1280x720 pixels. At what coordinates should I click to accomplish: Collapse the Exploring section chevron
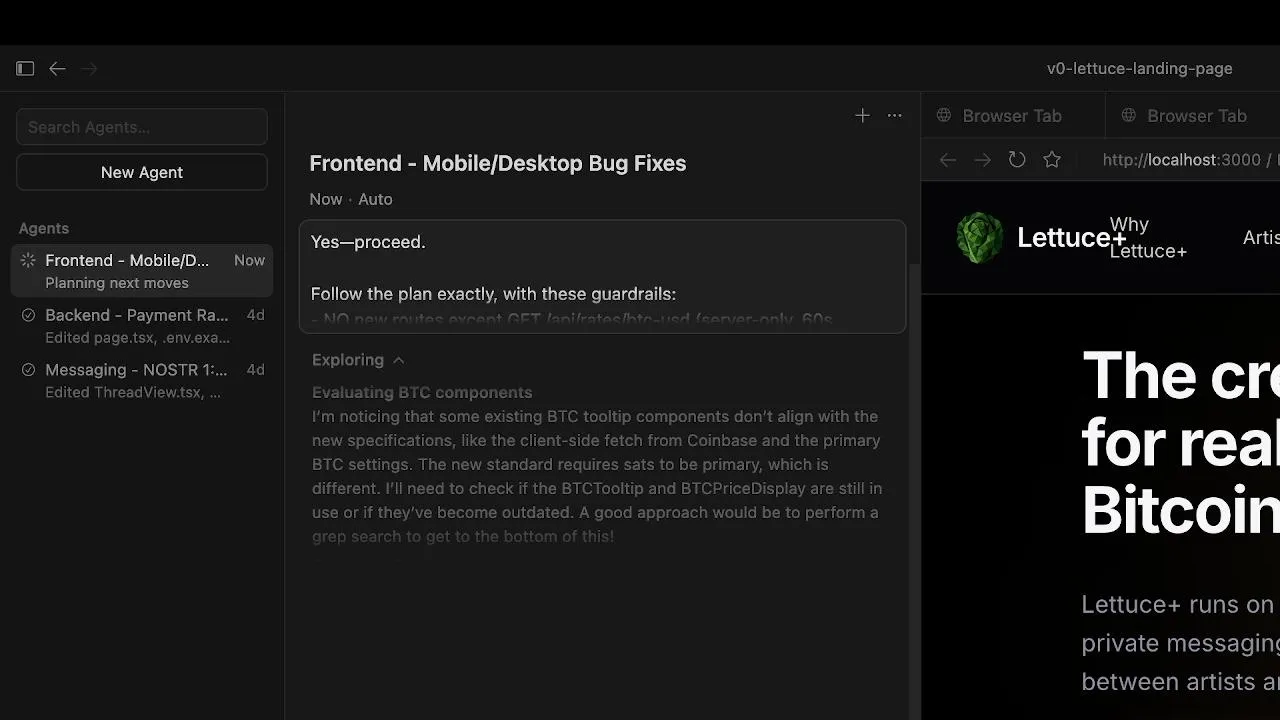point(398,360)
